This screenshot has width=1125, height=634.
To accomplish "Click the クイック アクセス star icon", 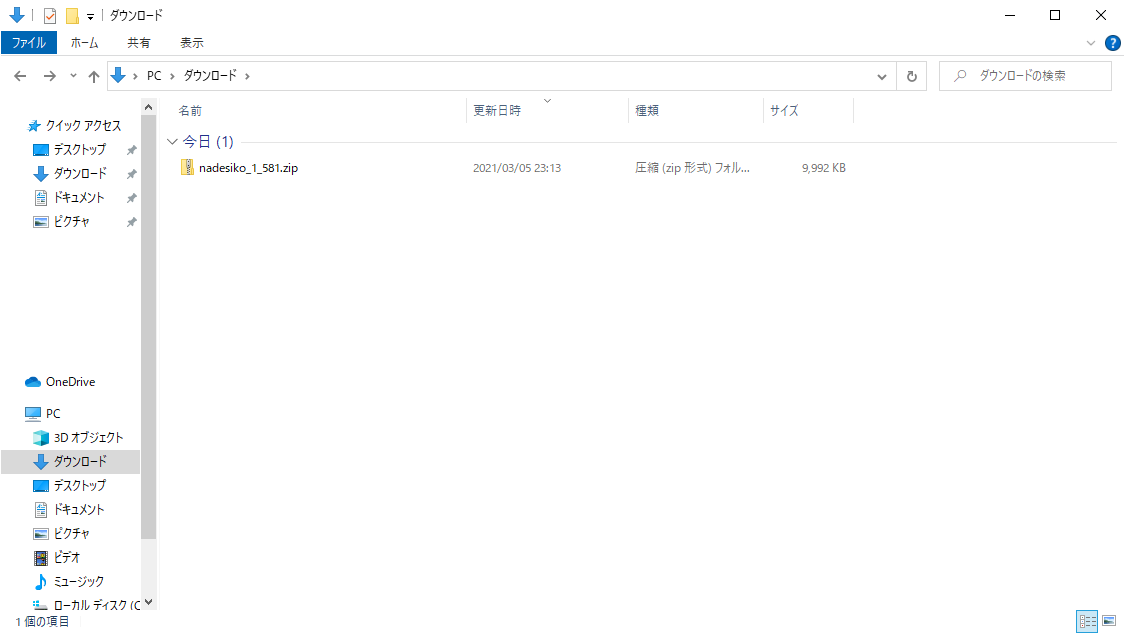I will click(x=33, y=126).
